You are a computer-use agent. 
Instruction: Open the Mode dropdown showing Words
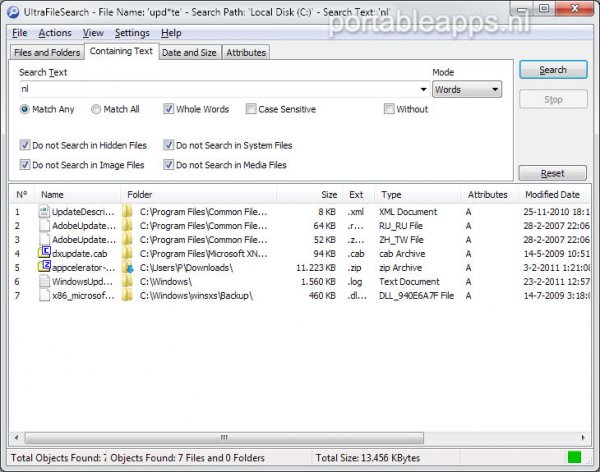[466, 90]
